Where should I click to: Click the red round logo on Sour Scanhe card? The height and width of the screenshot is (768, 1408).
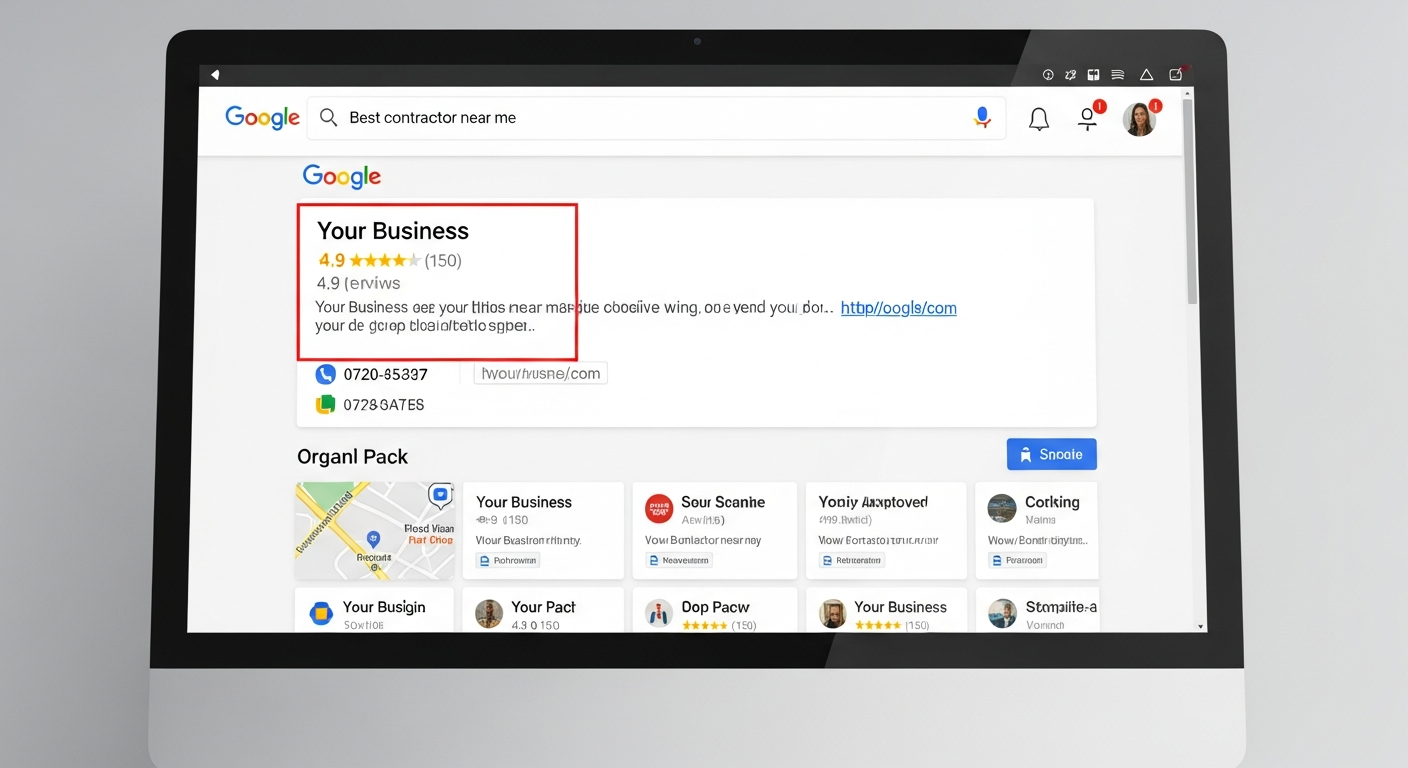coord(659,508)
